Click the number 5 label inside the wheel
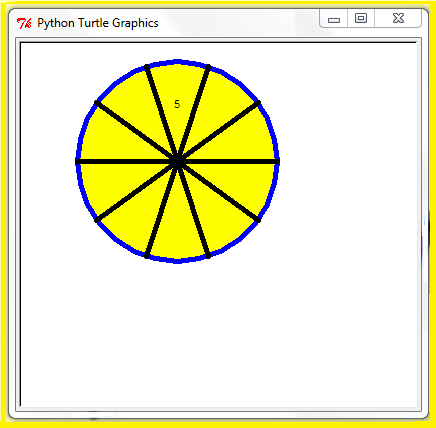 177,104
